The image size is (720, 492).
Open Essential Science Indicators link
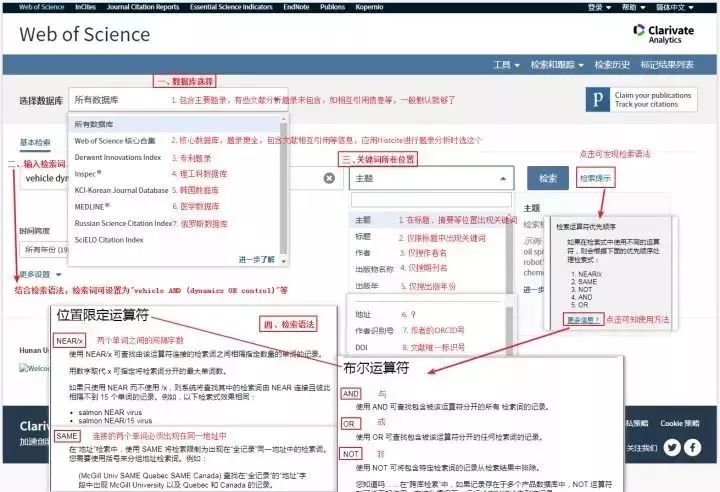click(231, 7)
